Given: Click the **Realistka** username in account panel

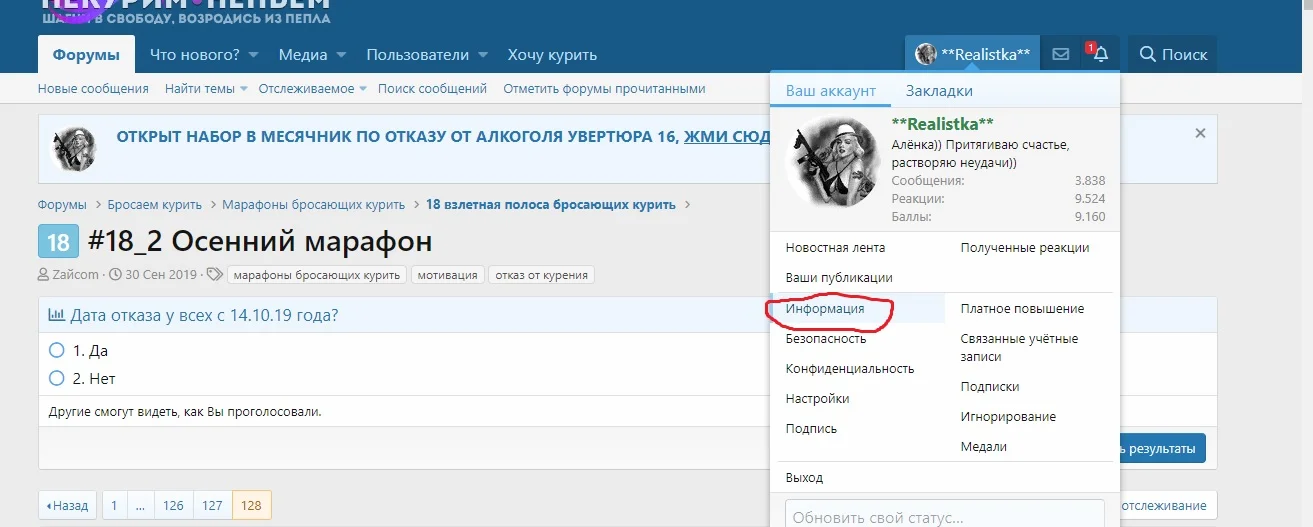Looking at the screenshot, I should pyautogui.click(x=942, y=124).
